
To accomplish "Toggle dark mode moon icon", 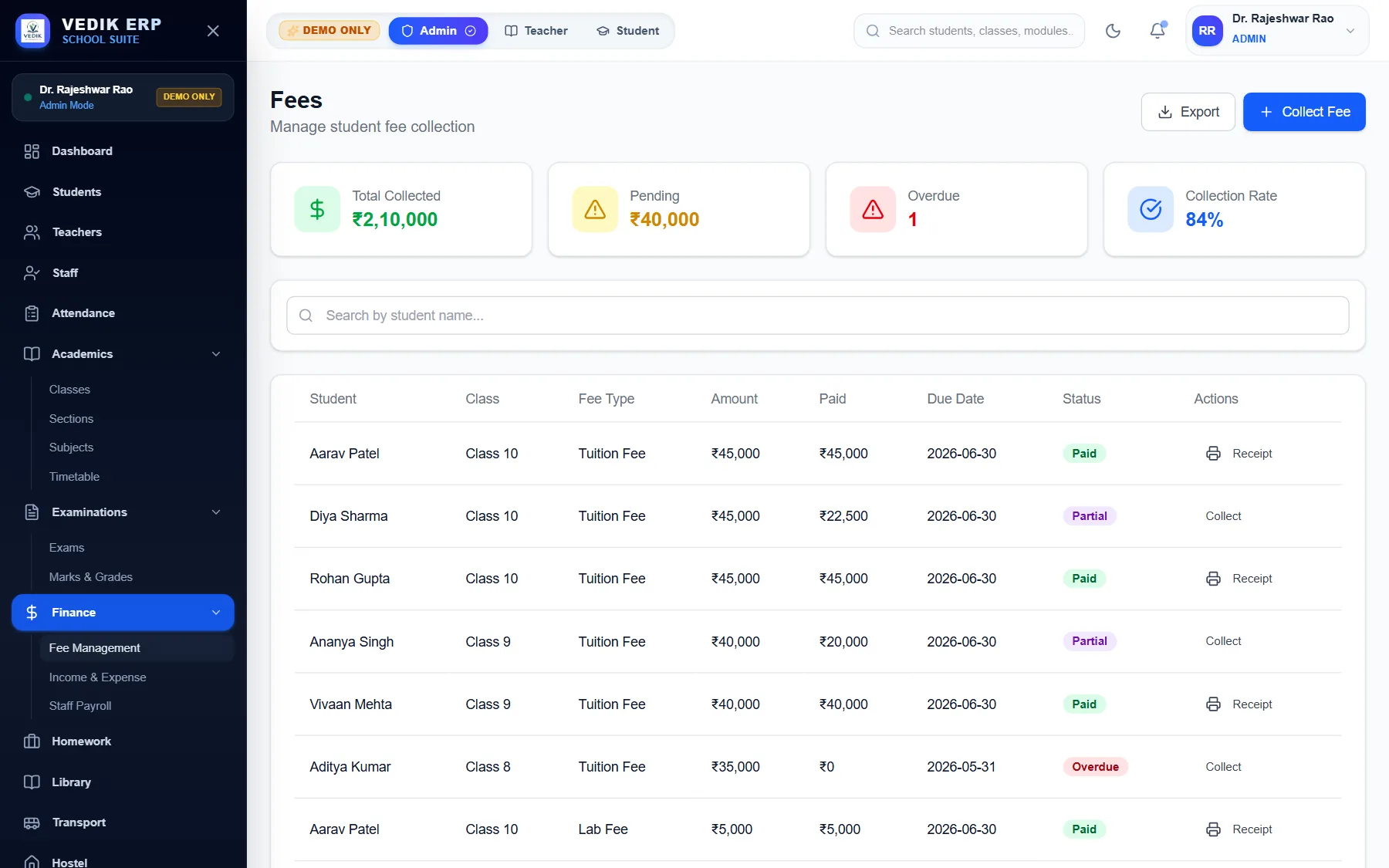I will (1113, 31).
